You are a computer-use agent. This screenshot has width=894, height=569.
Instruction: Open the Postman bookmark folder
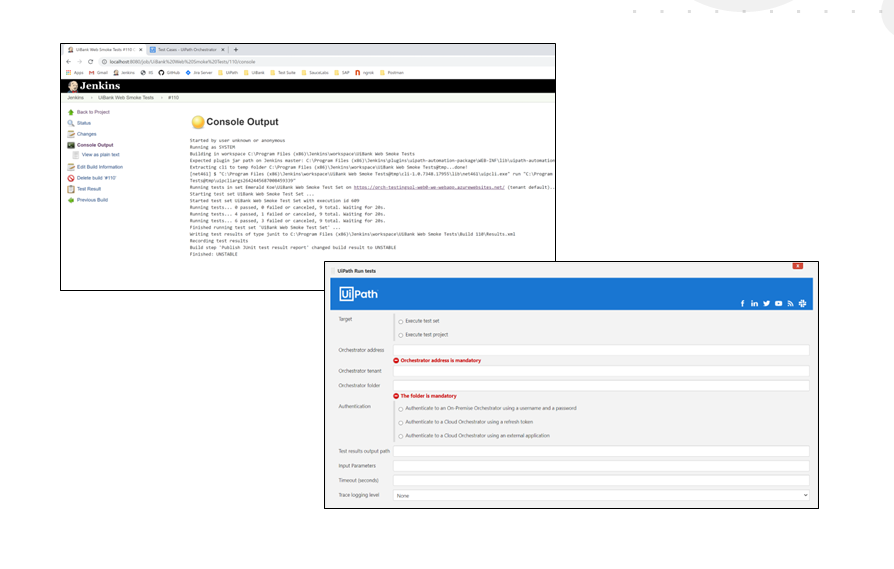pyautogui.click(x=392, y=72)
